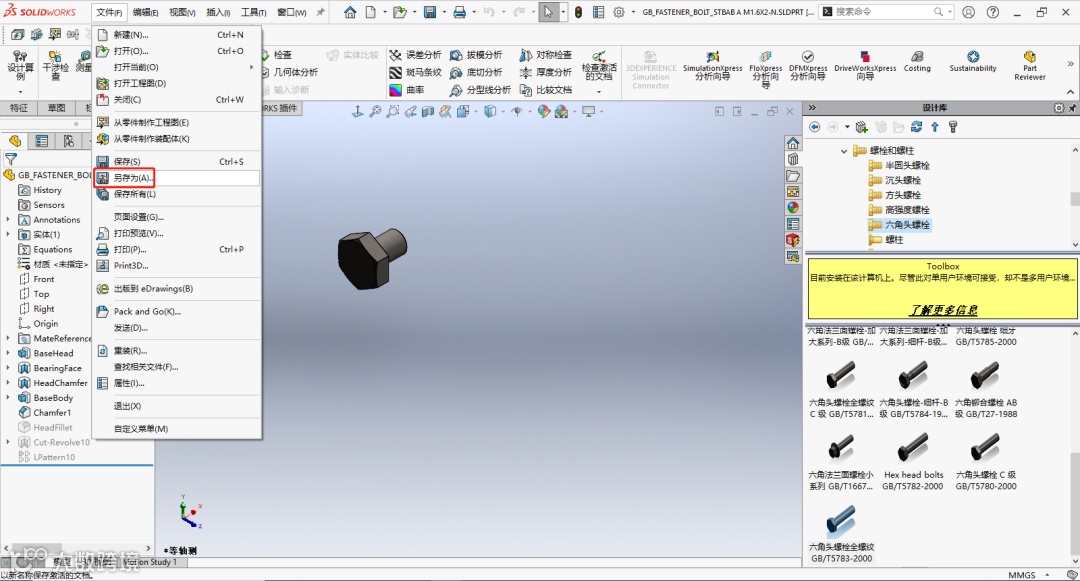Click Design Library refresh icon
Screen dimensions: 1080x581
tap(916, 127)
